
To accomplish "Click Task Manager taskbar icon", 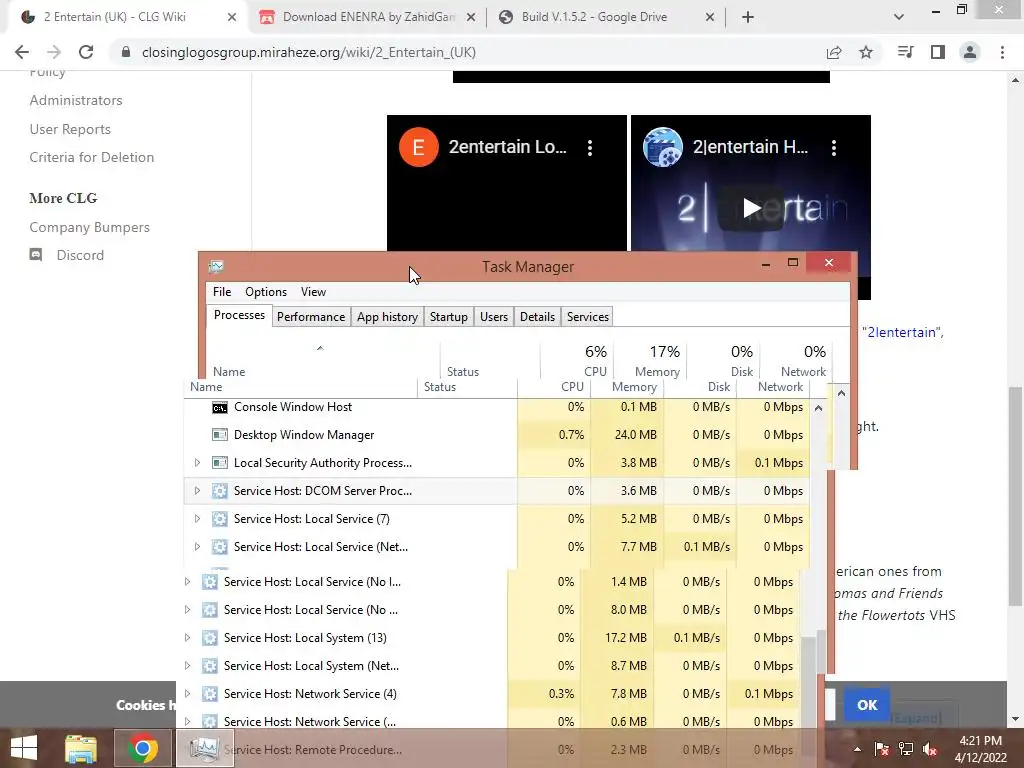I will pyautogui.click(x=204, y=748).
